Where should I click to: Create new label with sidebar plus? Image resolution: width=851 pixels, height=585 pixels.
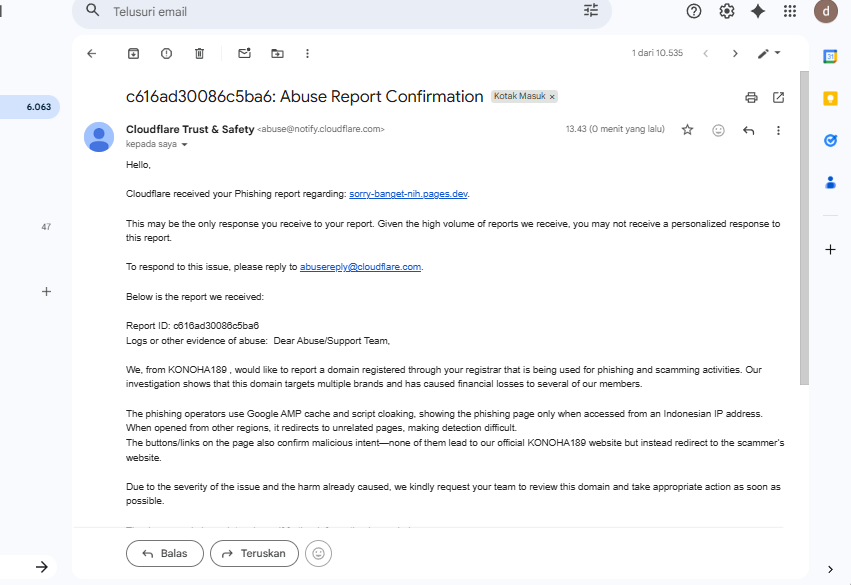[47, 292]
